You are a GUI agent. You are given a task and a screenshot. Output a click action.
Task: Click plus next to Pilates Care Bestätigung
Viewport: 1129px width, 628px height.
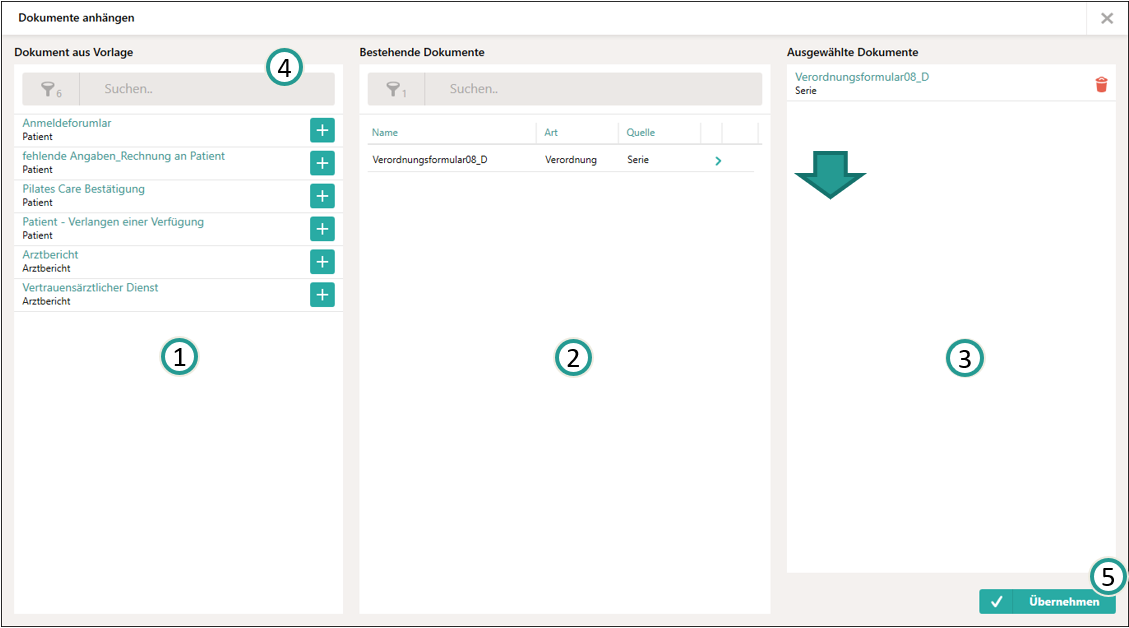[322, 196]
